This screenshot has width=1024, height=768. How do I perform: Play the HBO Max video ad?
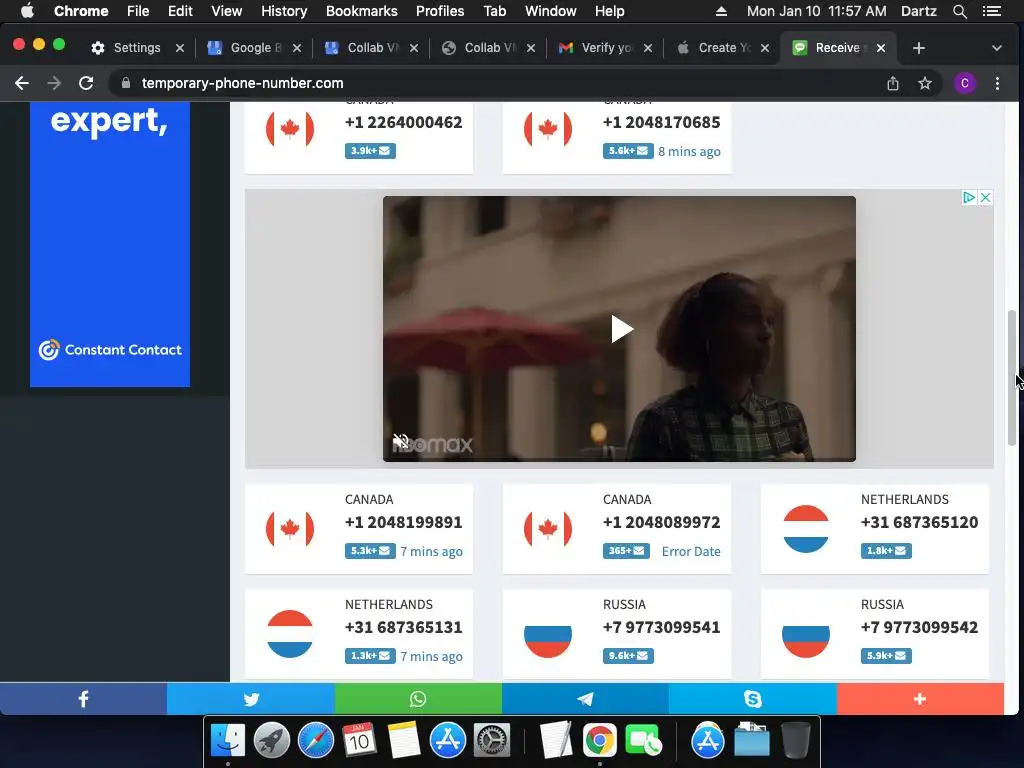[x=621, y=328]
